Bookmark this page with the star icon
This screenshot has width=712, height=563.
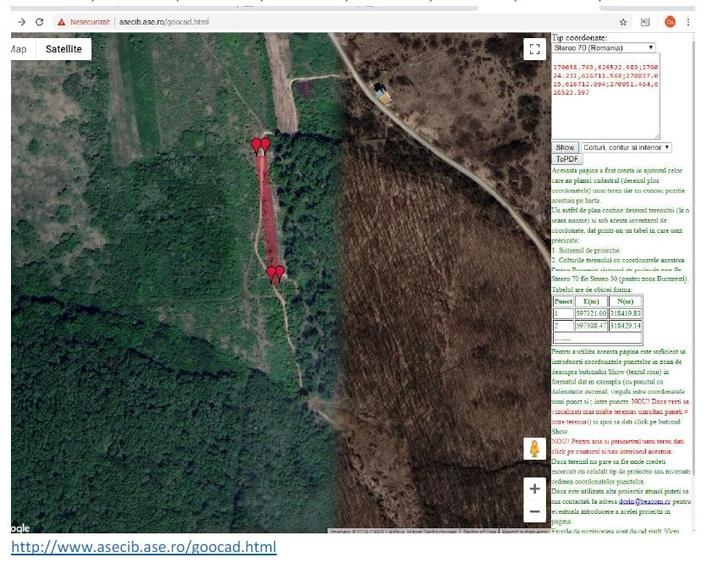tap(623, 22)
